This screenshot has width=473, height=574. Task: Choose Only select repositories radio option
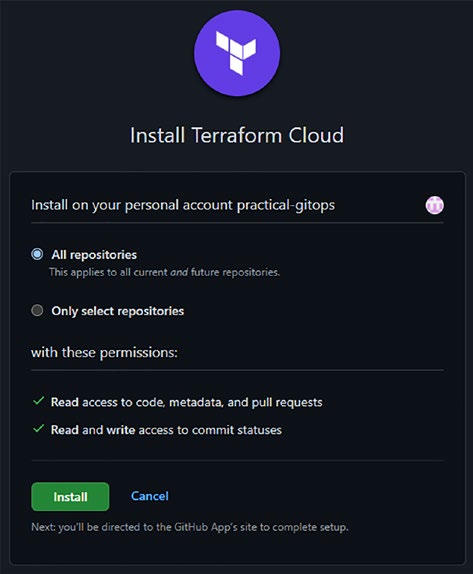point(37,310)
